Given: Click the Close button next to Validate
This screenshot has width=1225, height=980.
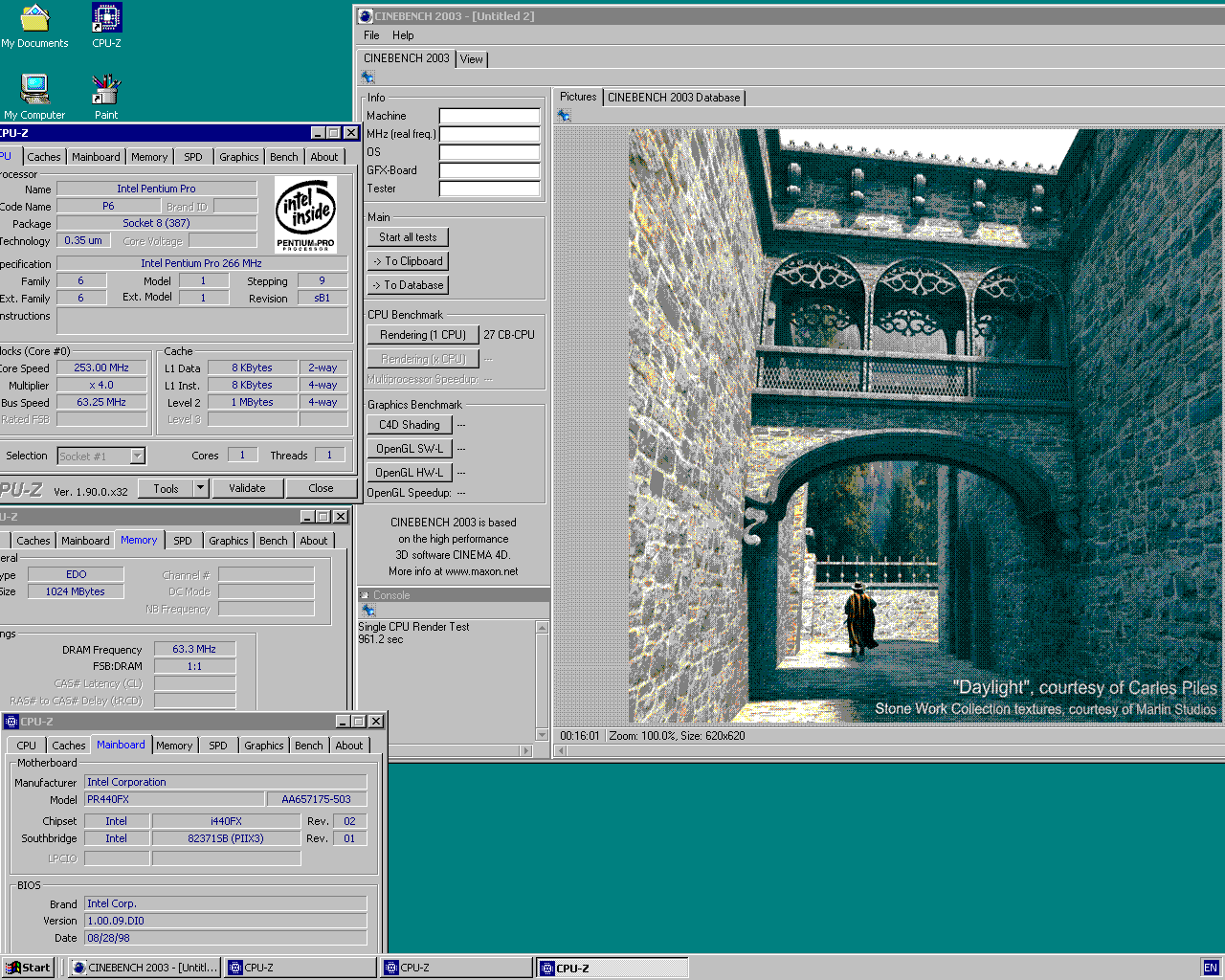Looking at the screenshot, I should [321, 488].
